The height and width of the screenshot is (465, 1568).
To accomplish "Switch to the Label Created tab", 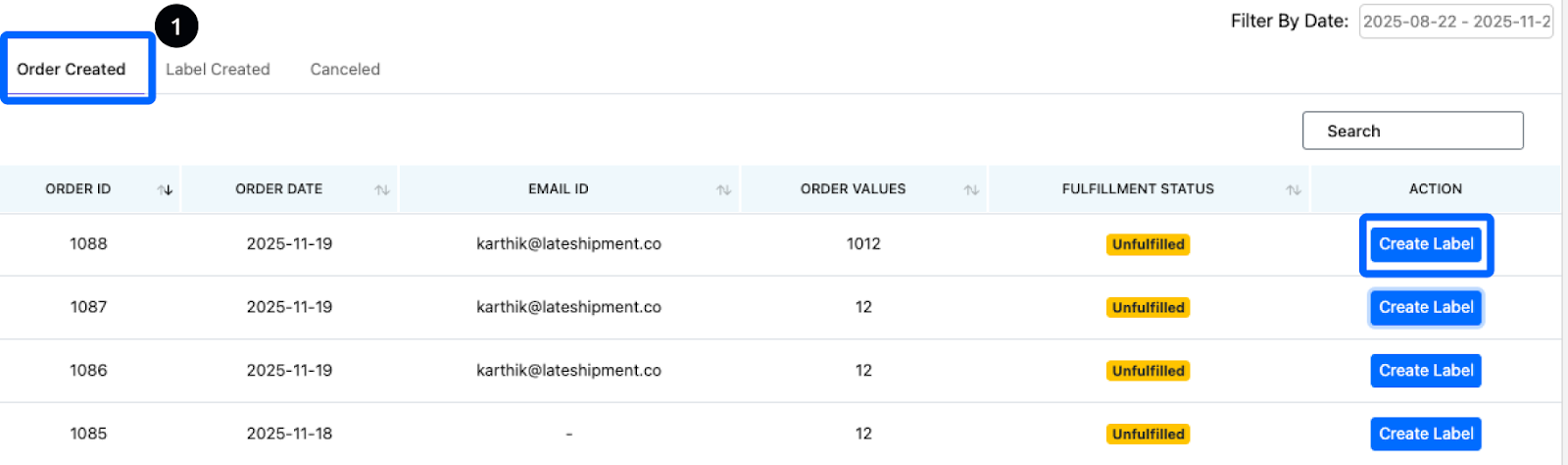I will click(218, 70).
